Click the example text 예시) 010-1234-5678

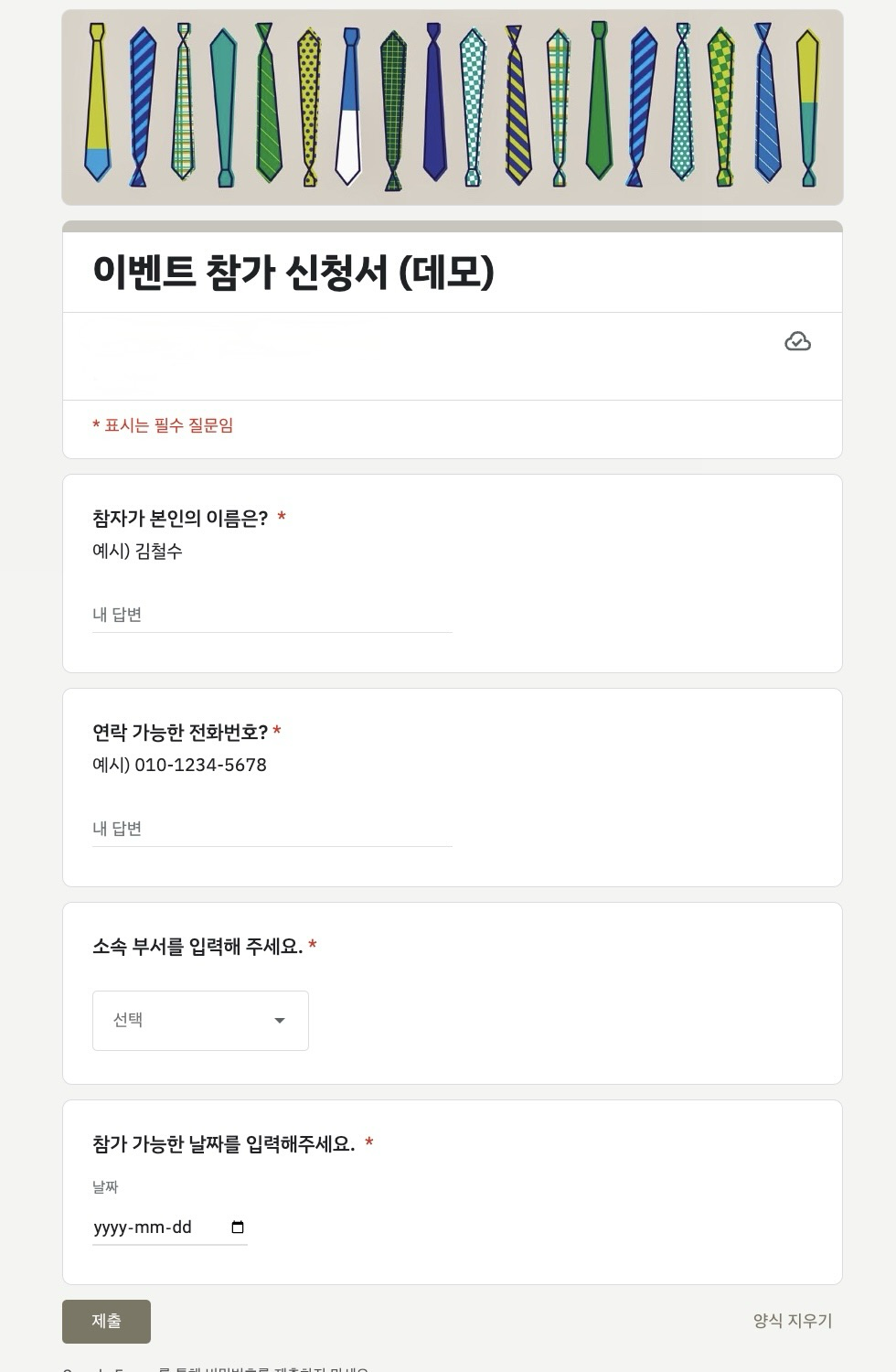click(x=179, y=765)
